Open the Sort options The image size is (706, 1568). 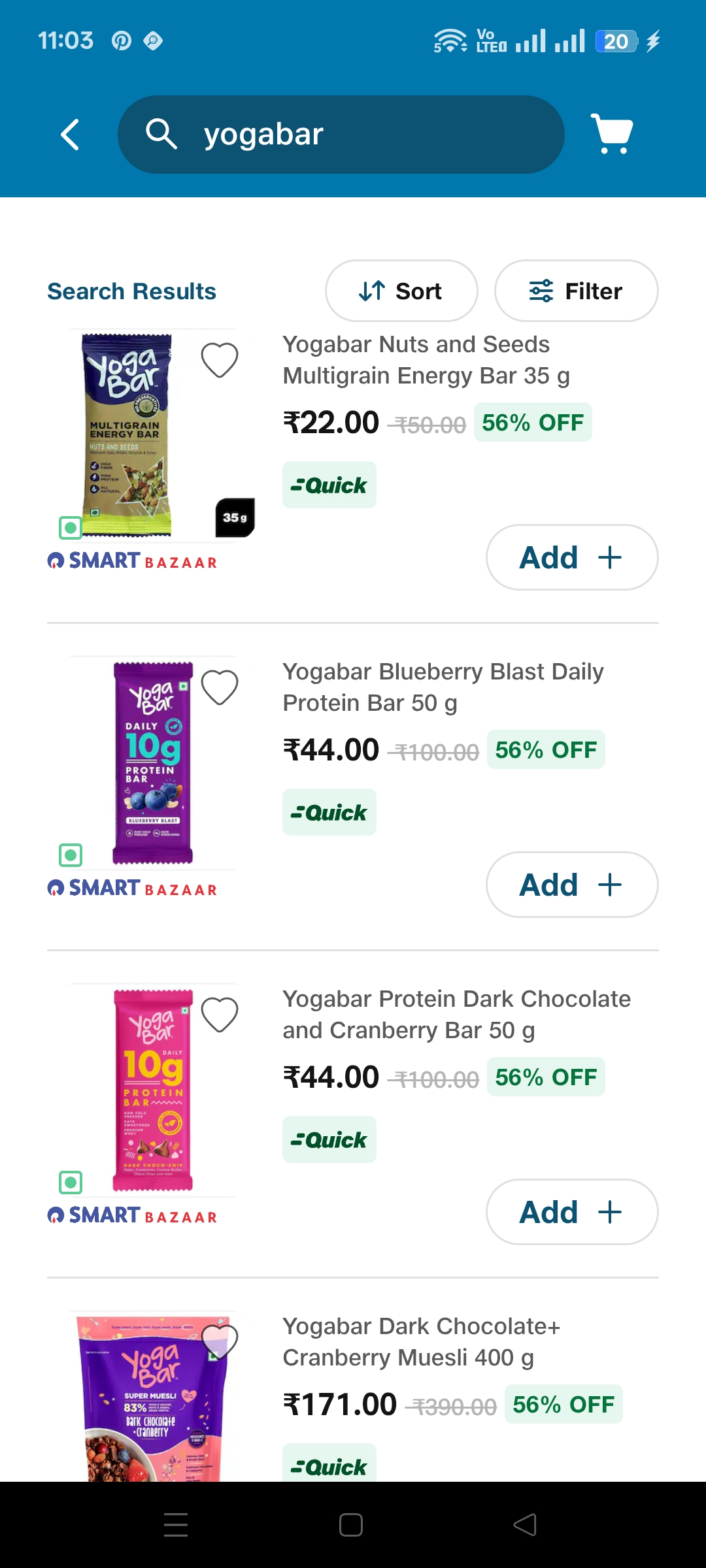pos(401,291)
